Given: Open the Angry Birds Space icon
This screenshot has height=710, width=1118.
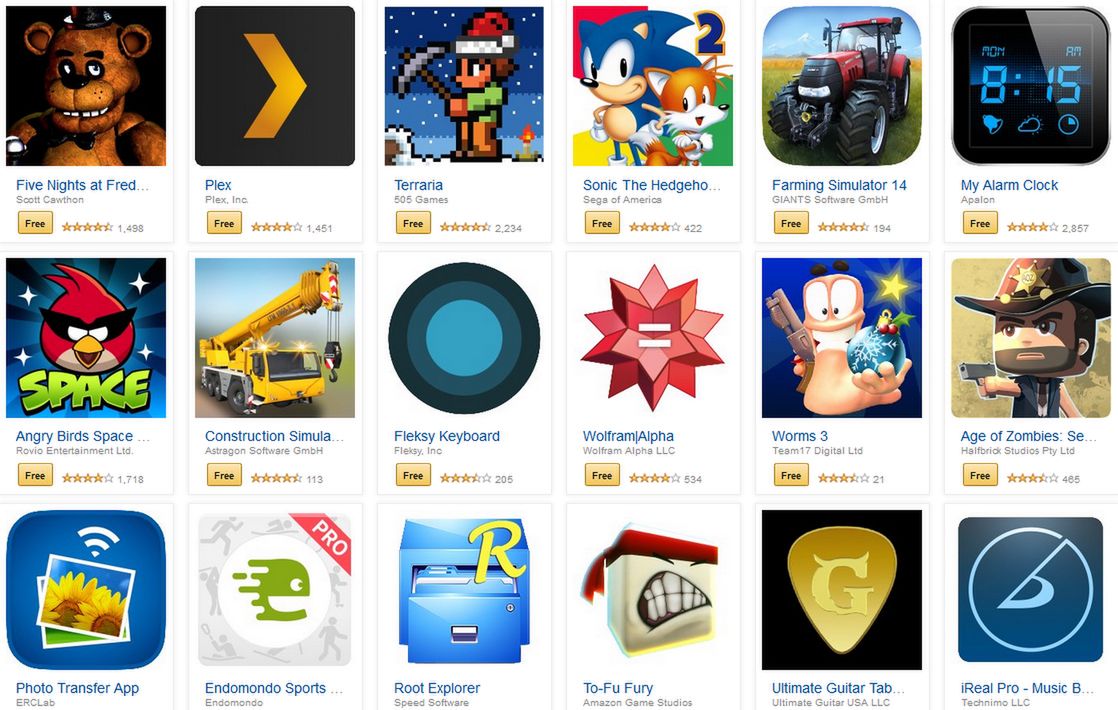Looking at the screenshot, I should pyautogui.click(x=86, y=338).
